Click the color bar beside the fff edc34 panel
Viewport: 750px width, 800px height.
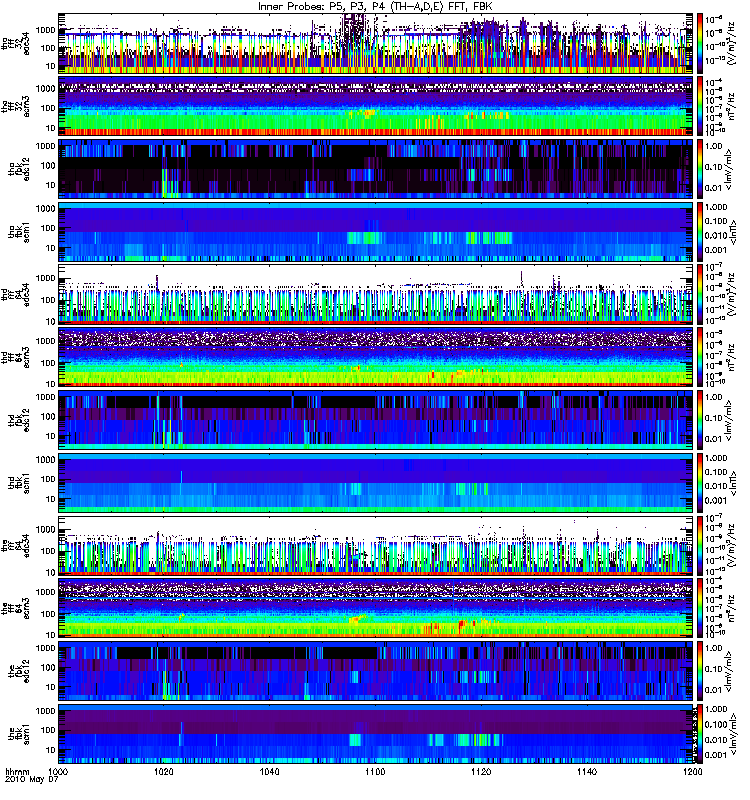point(700,545)
